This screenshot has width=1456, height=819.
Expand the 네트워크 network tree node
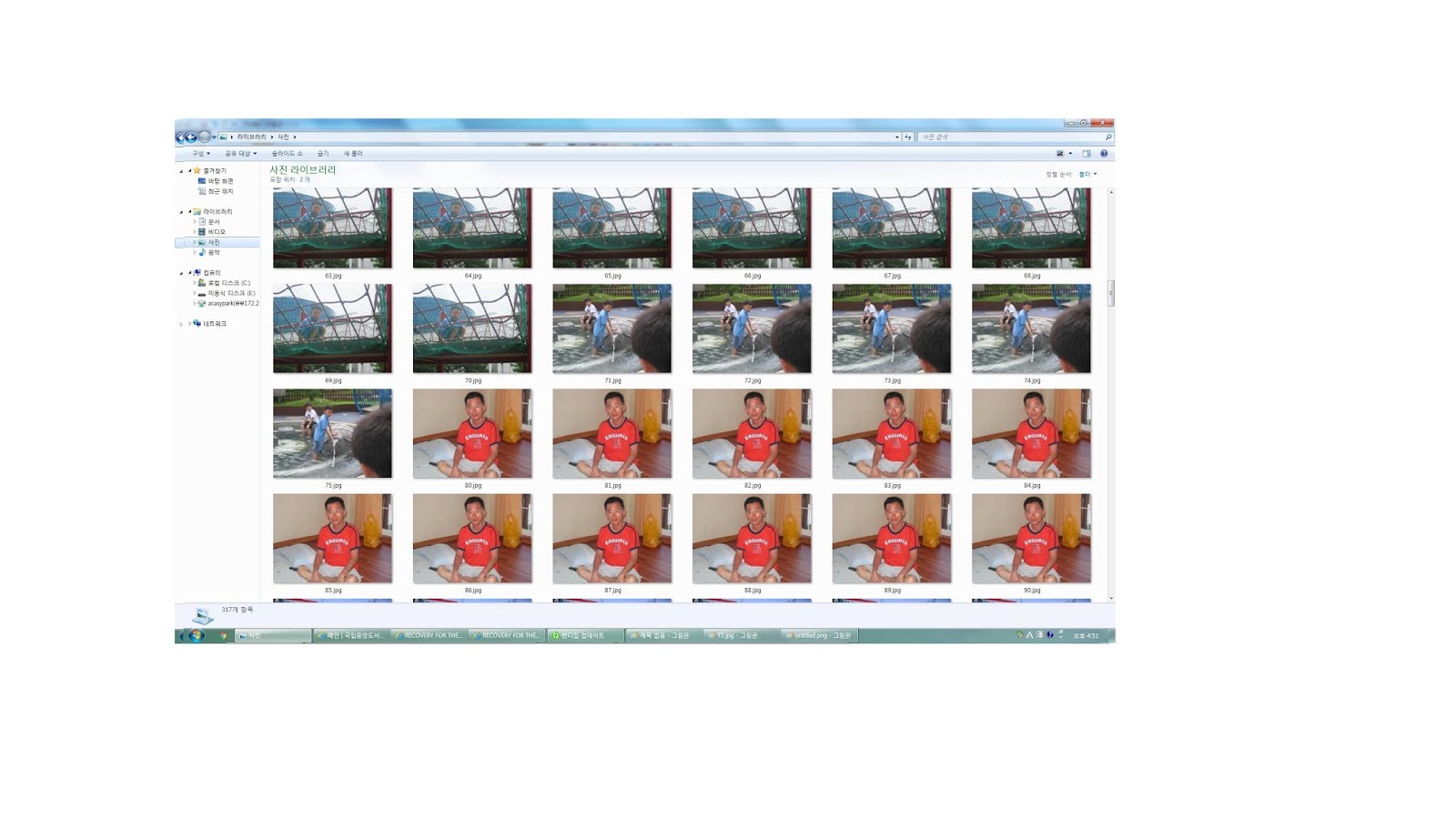[189, 324]
